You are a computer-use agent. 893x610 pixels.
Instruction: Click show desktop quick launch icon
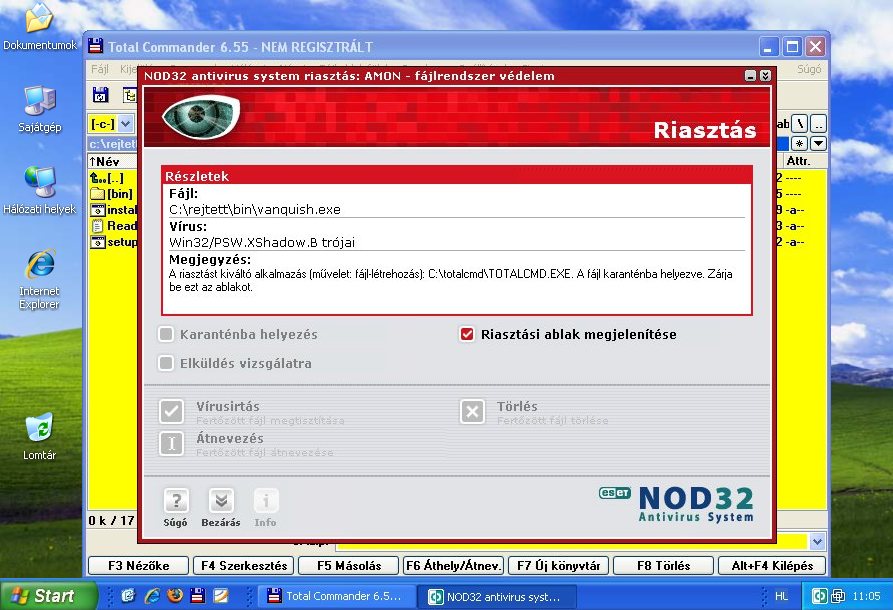[x=129, y=596]
